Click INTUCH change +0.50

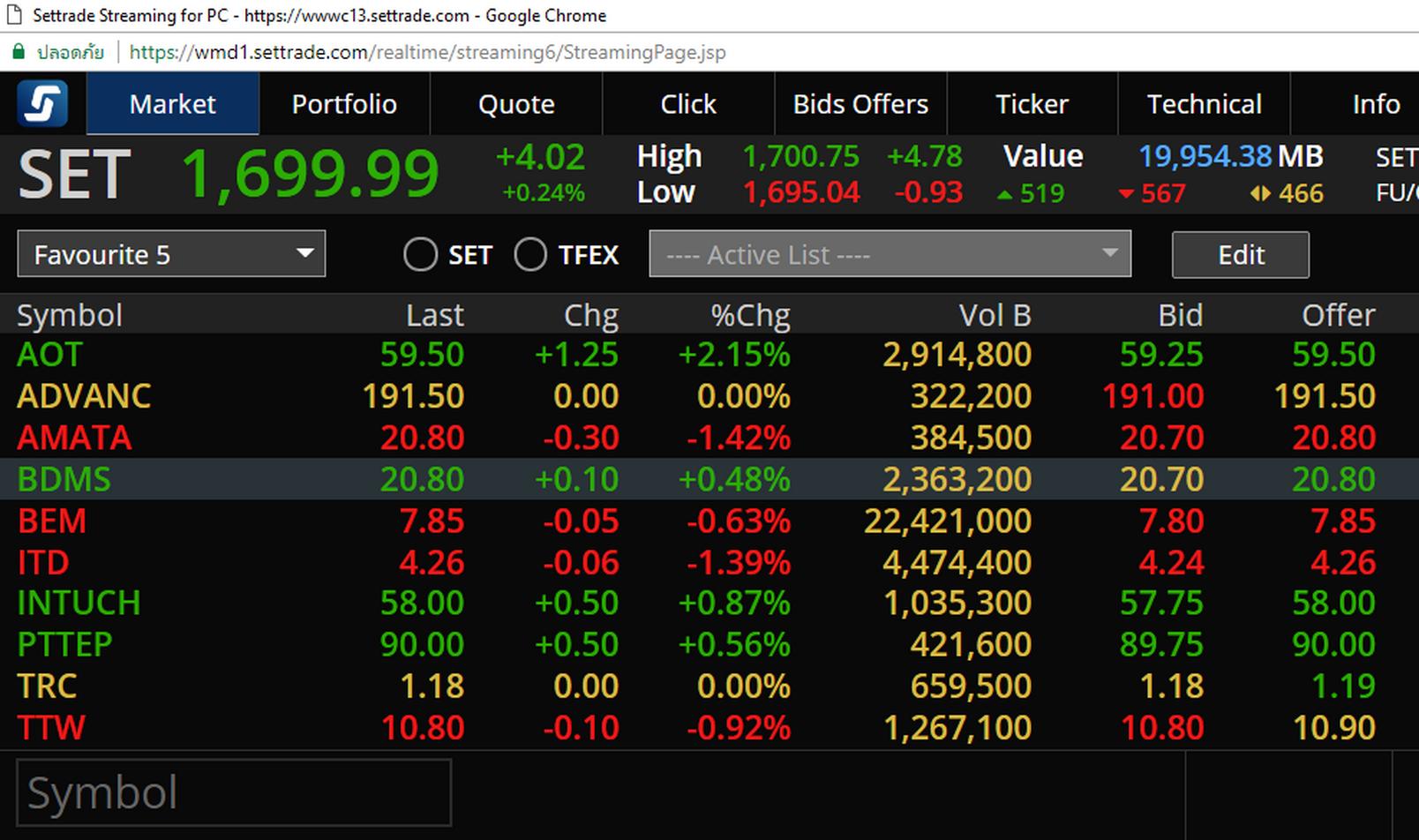pyautogui.click(x=576, y=603)
